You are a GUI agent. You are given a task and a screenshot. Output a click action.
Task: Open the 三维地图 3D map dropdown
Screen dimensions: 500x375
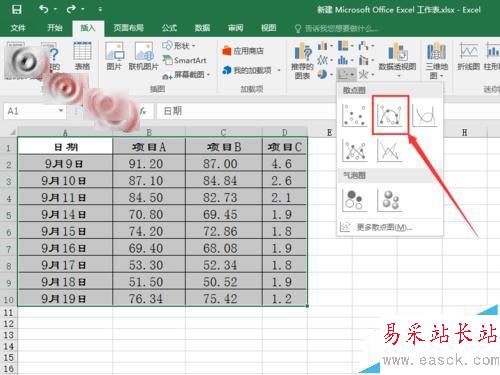(436, 61)
